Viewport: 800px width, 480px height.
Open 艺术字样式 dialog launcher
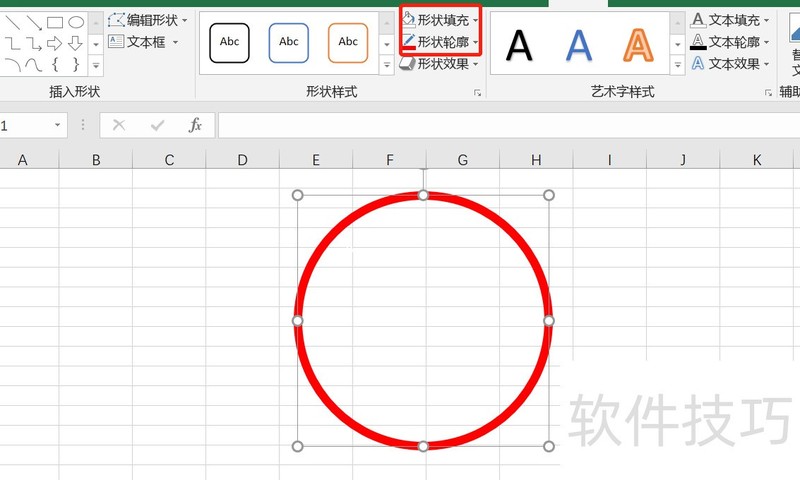tap(768, 93)
